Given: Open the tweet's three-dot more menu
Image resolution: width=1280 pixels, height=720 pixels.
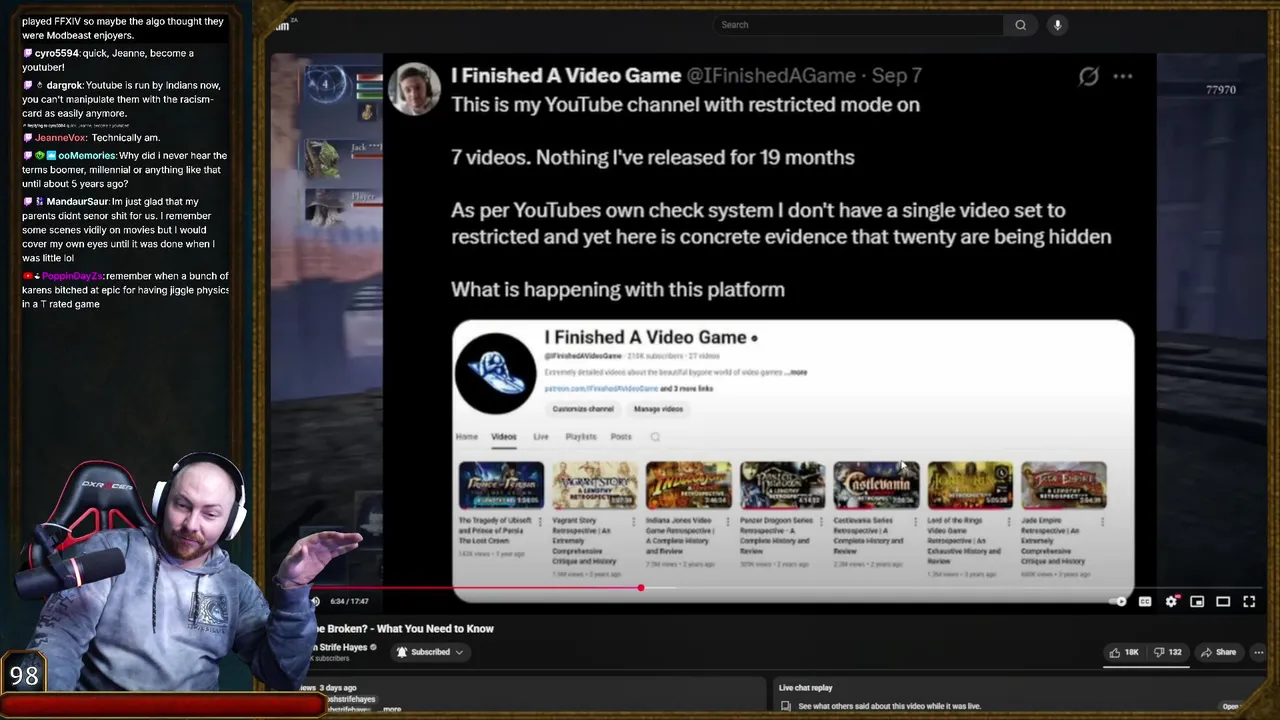Looking at the screenshot, I should [1123, 76].
